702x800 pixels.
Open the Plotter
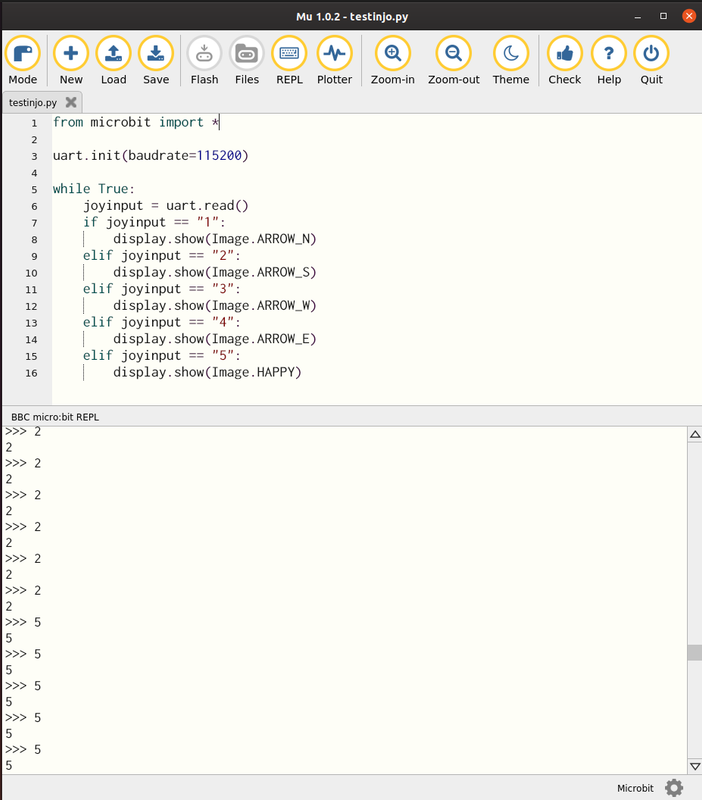(335, 60)
